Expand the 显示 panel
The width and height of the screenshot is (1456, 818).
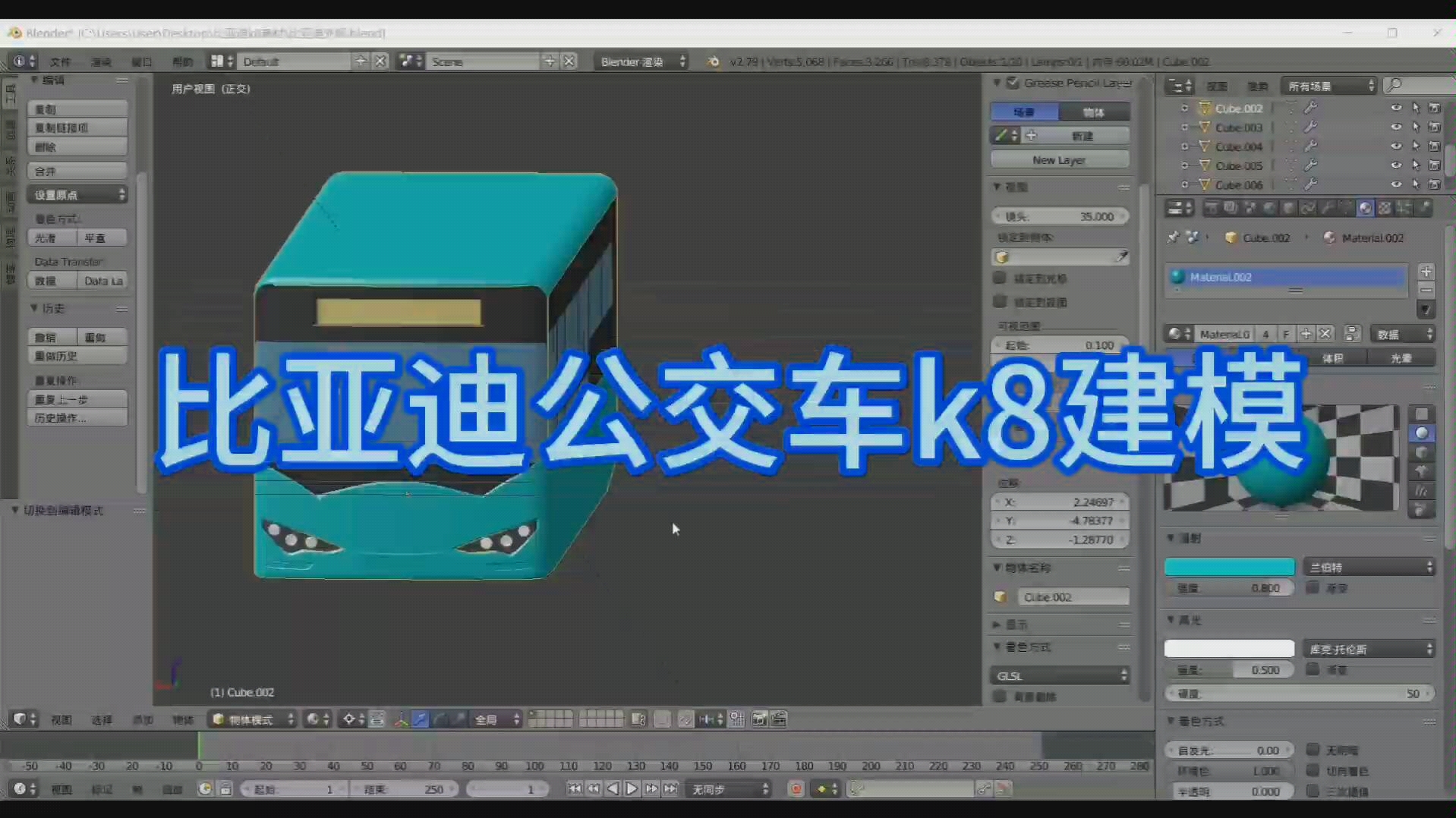tap(997, 625)
